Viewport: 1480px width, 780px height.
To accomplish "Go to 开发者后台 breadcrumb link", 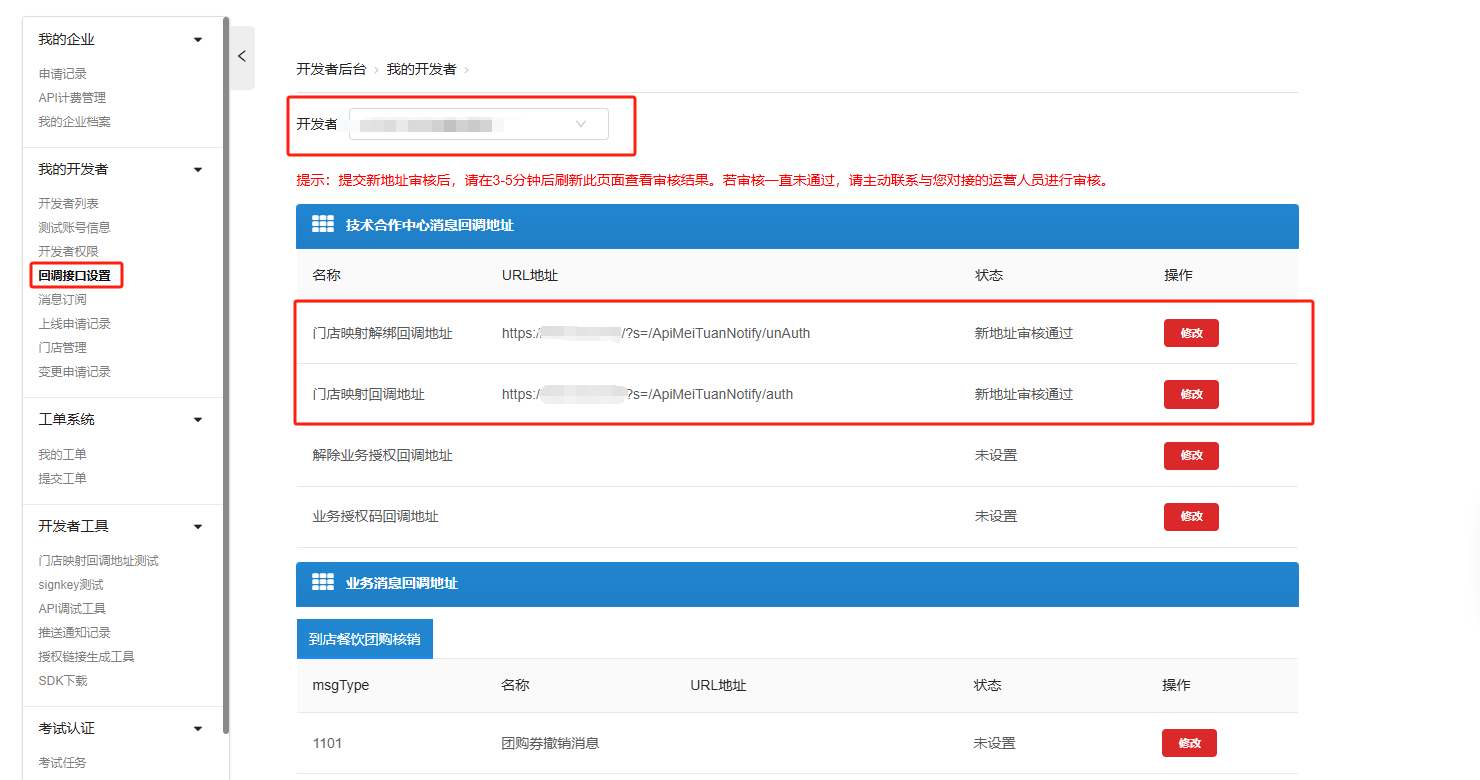I will click(x=331, y=69).
